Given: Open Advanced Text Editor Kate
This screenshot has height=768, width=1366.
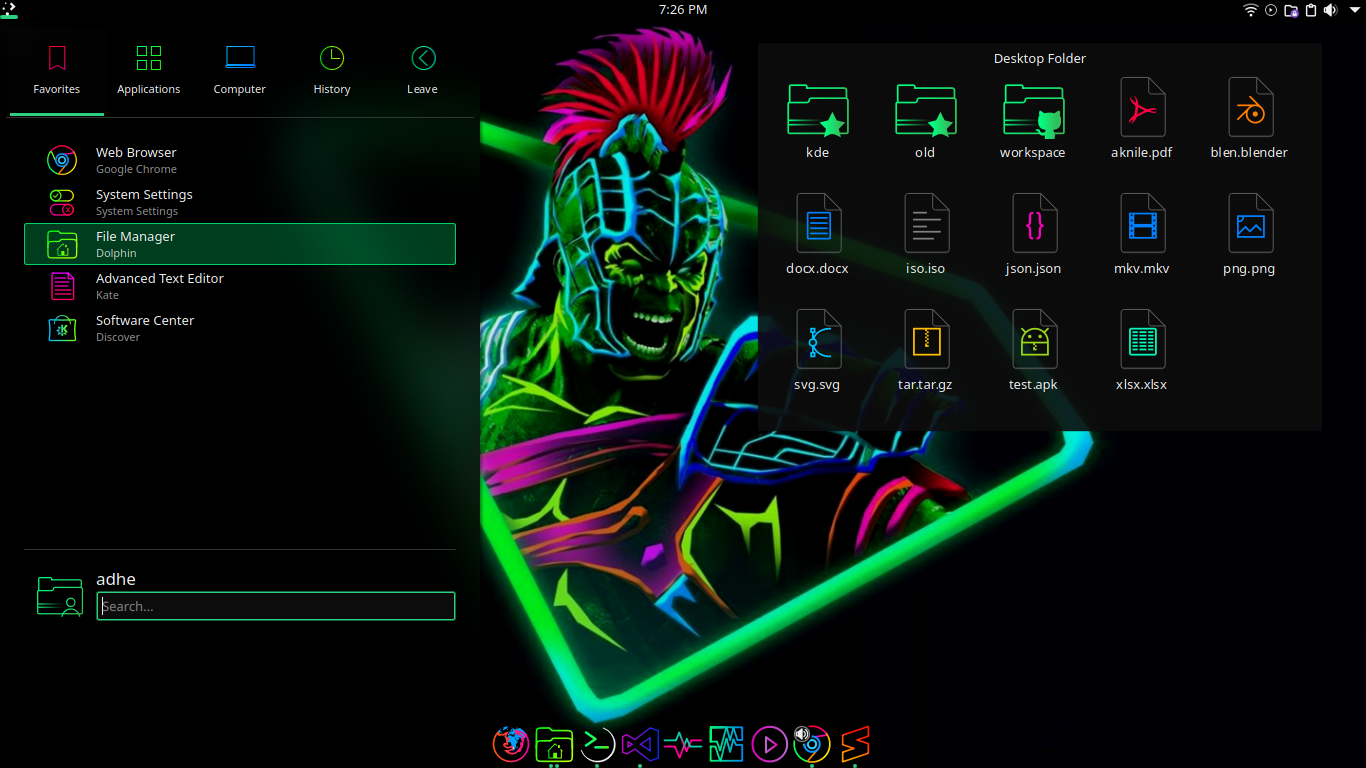Looking at the screenshot, I should tap(240, 286).
